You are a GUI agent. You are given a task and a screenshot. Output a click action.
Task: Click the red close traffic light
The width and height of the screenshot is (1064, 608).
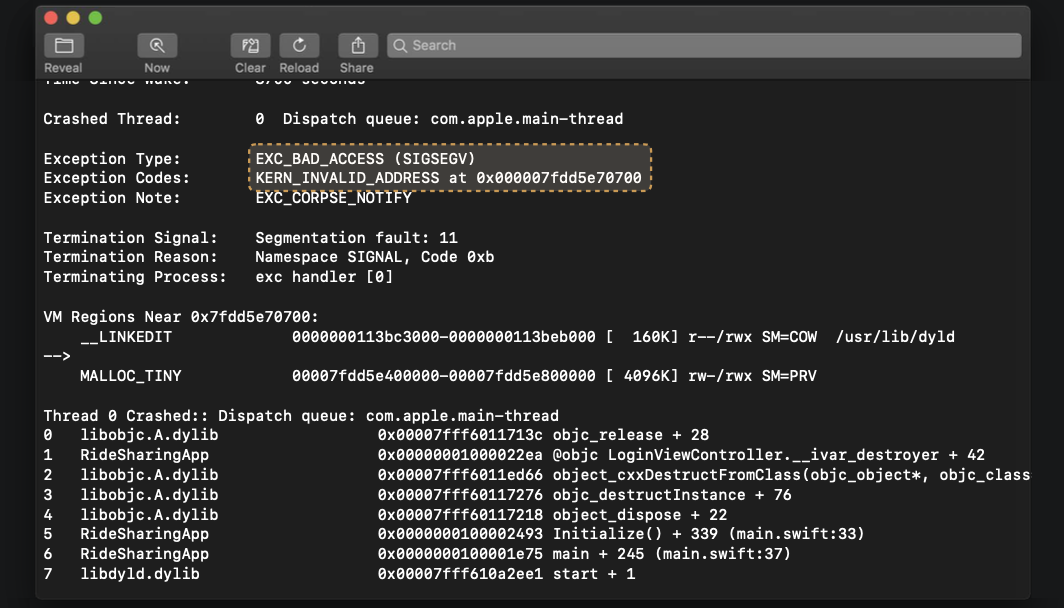(51, 18)
